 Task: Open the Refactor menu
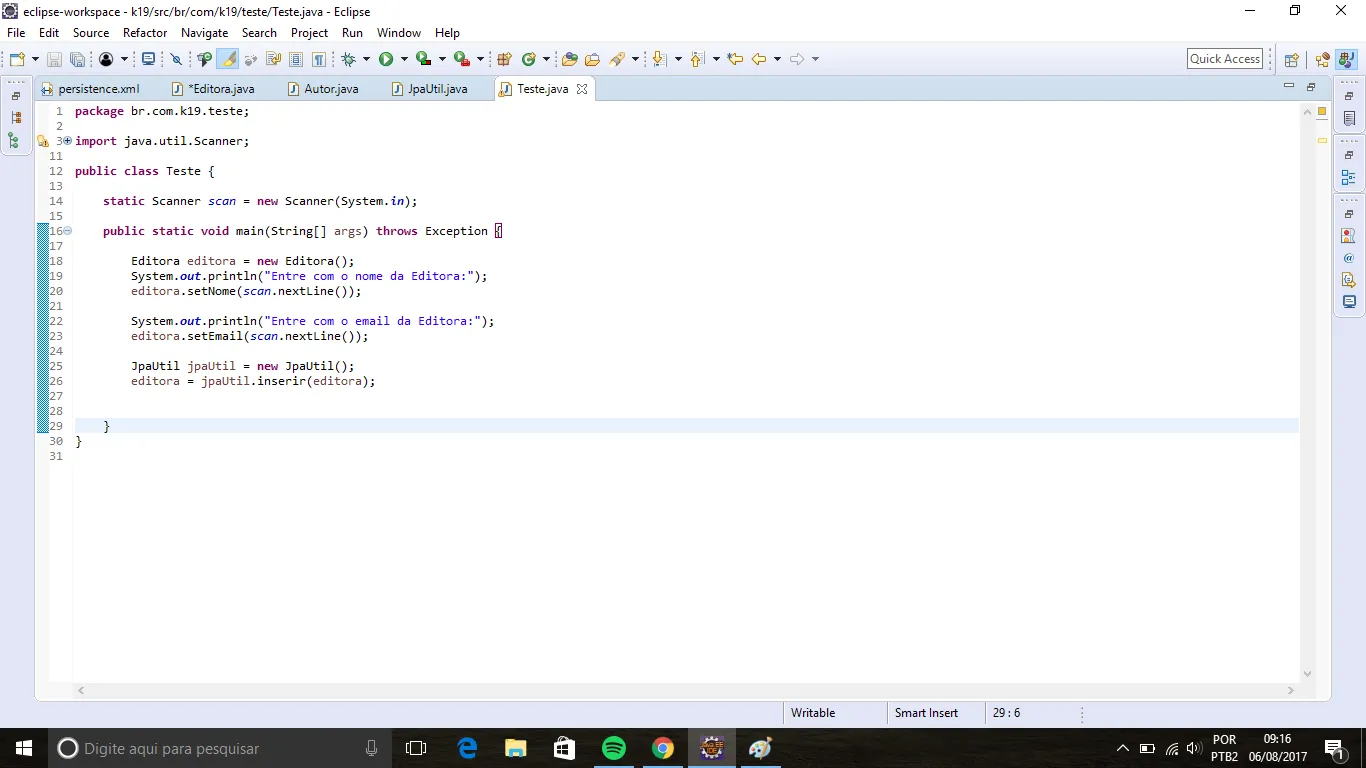[145, 33]
